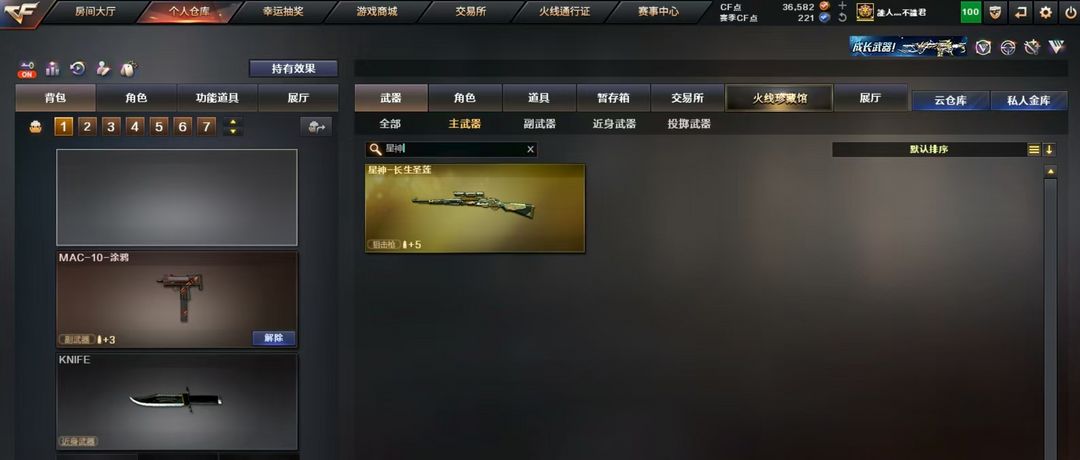Select the 副武器 weapon filter

539,125
